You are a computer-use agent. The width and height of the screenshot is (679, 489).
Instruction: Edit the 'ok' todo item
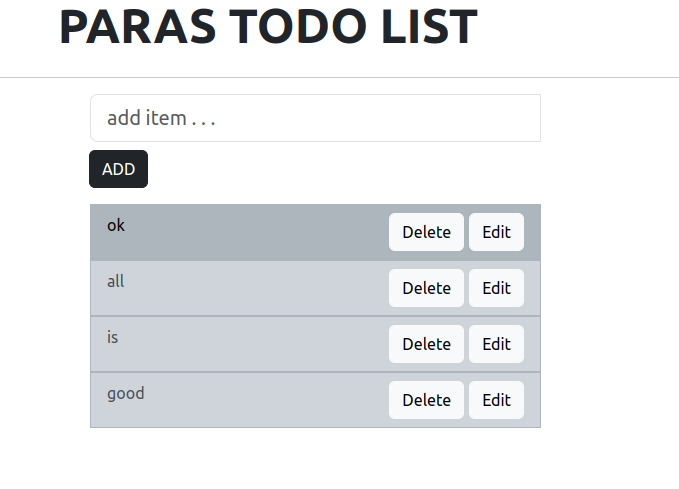pos(496,232)
